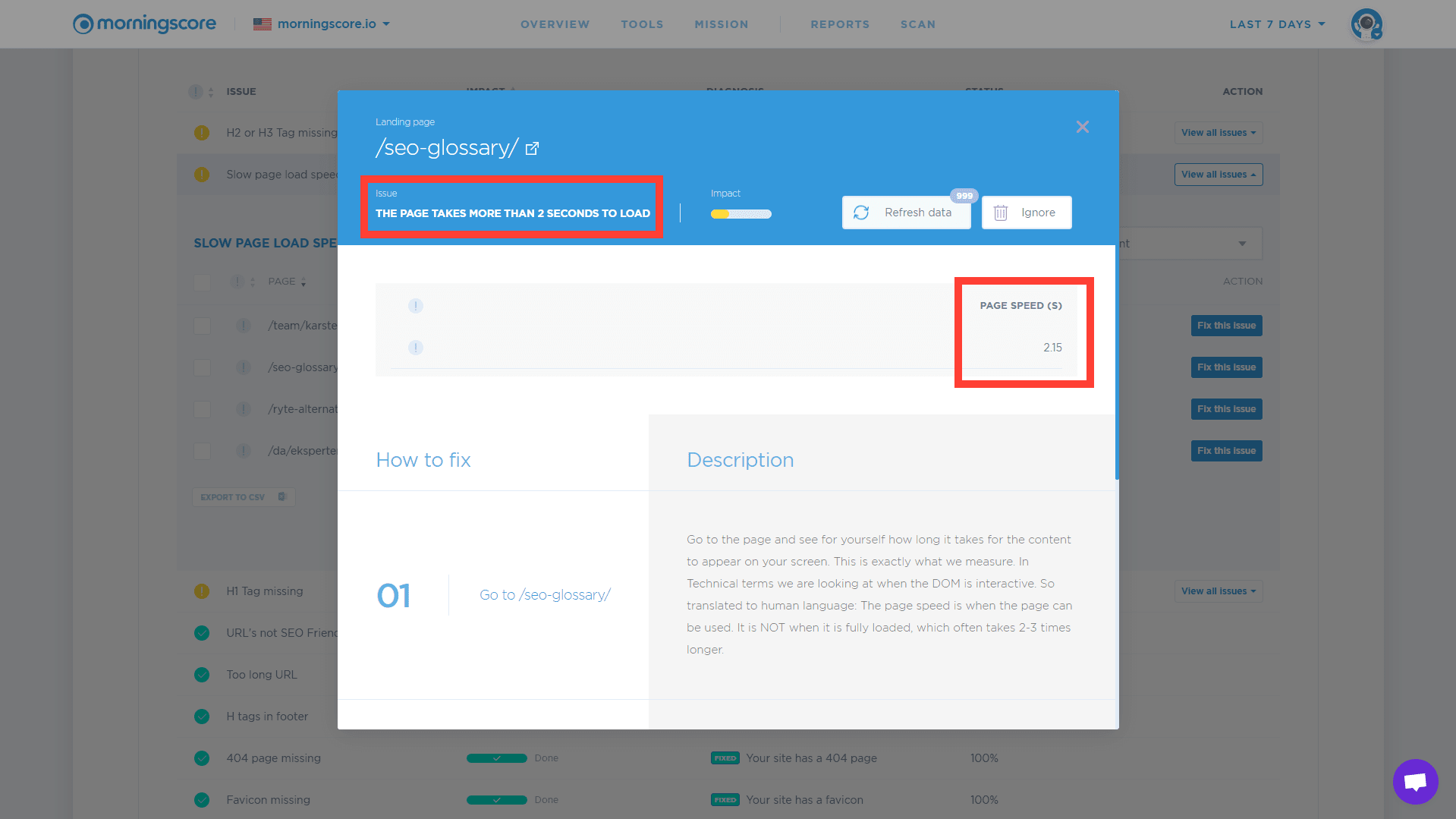Click green check icon for Favicon missing

click(x=202, y=800)
